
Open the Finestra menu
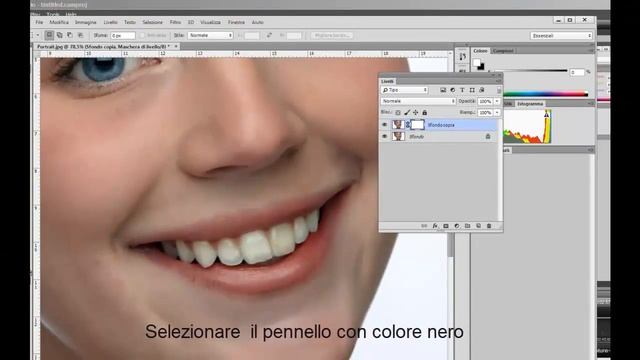[x=236, y=22]
